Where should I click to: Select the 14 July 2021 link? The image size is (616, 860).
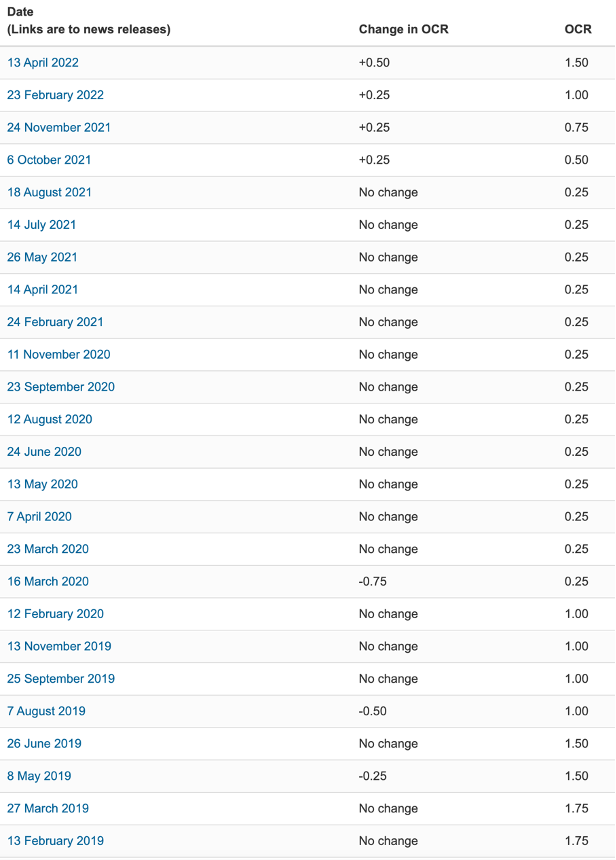[x=42, y=225]
